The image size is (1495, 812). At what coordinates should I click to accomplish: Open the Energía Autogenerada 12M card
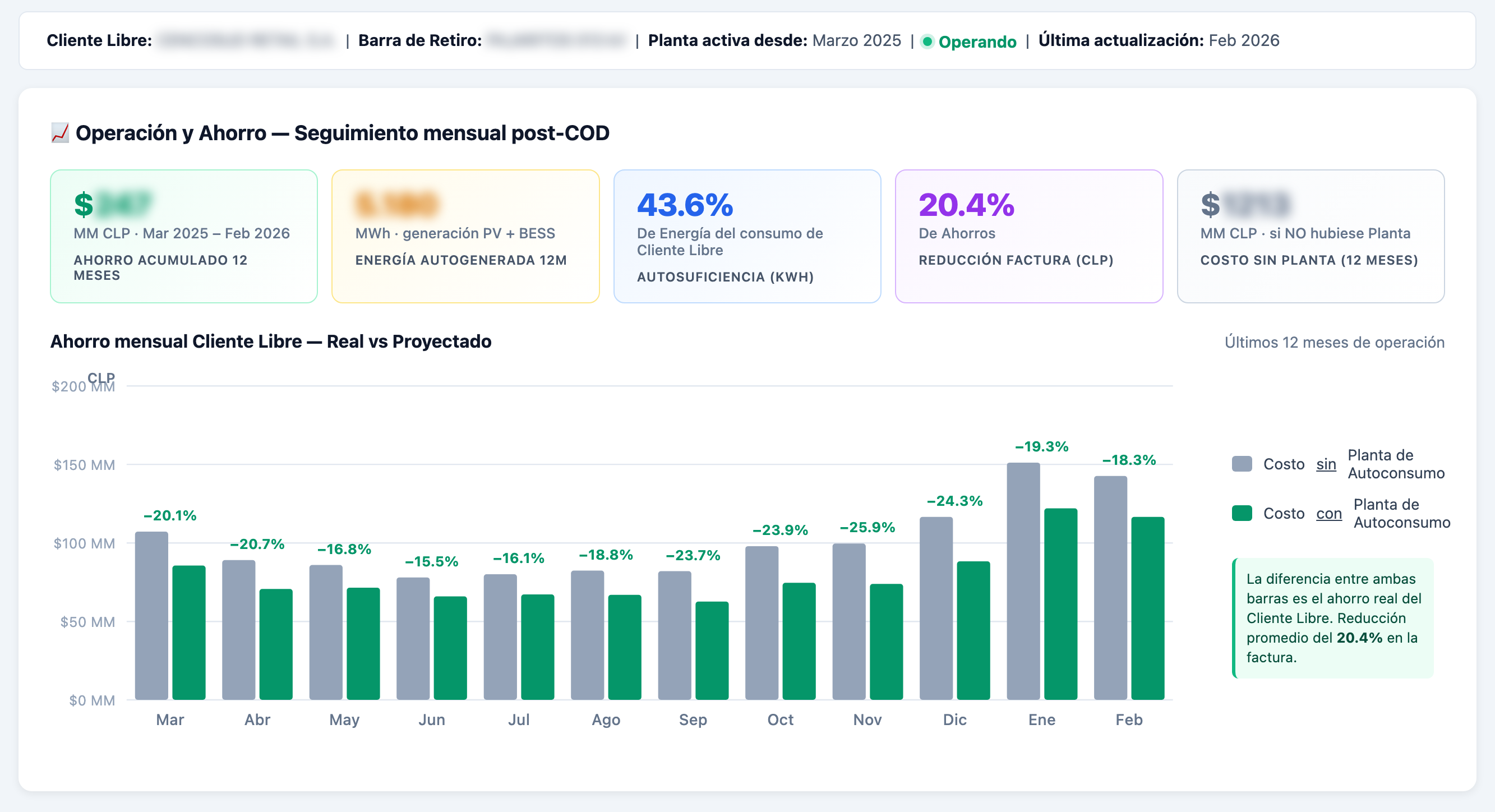click(x=465, y=236)
